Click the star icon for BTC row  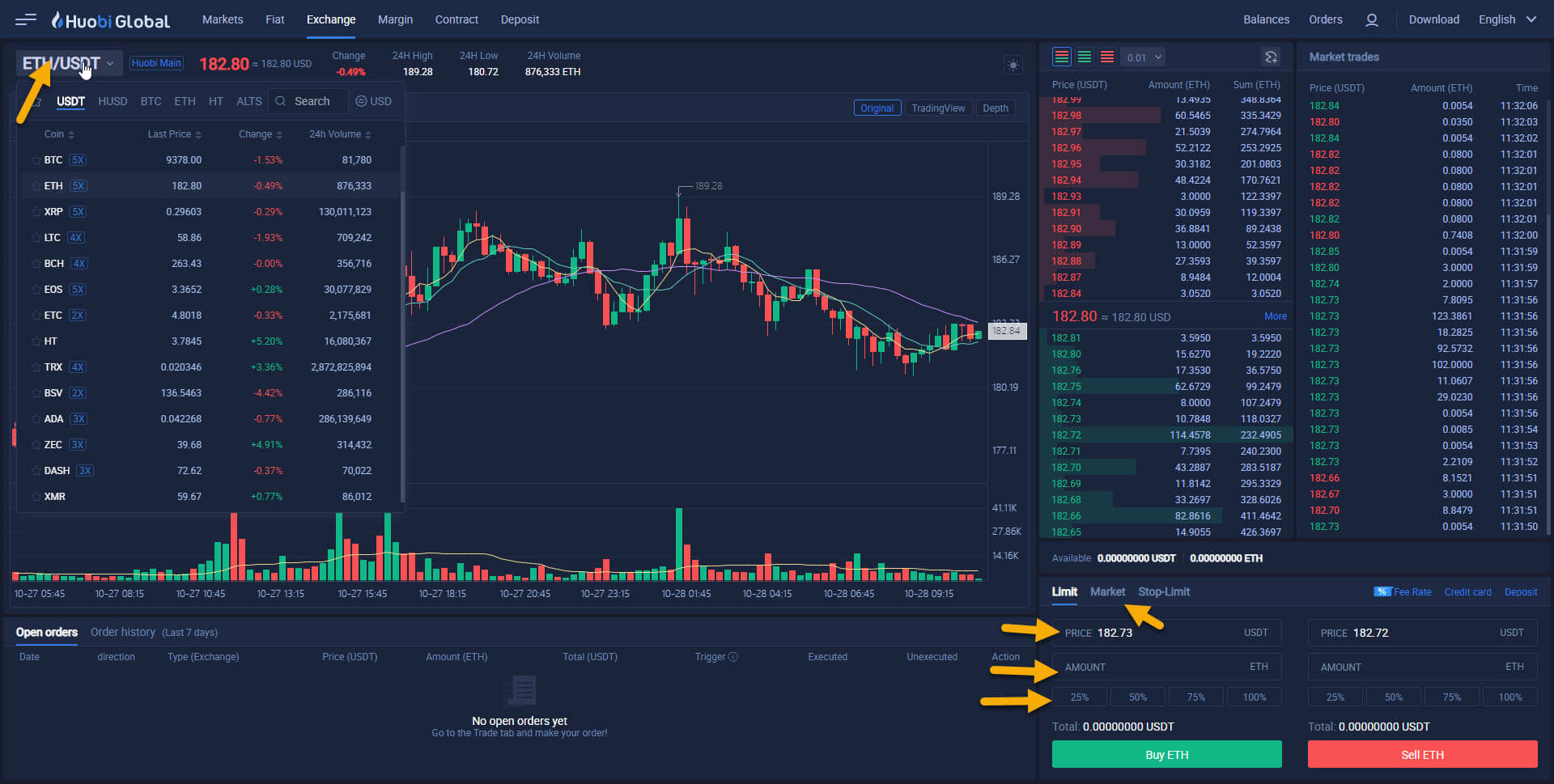[x=36, y=160]
